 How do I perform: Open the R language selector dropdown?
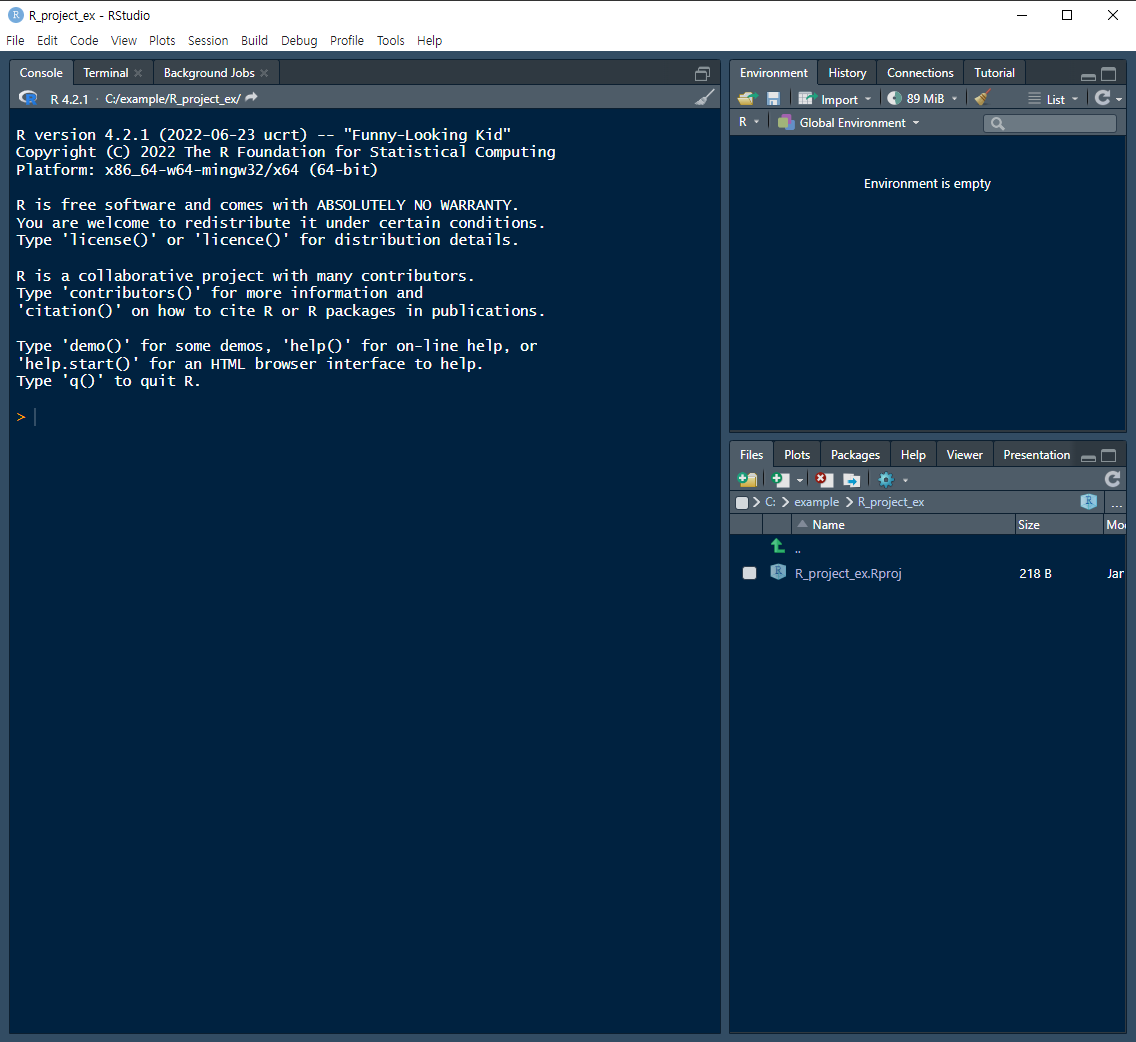tap(748, 122)
